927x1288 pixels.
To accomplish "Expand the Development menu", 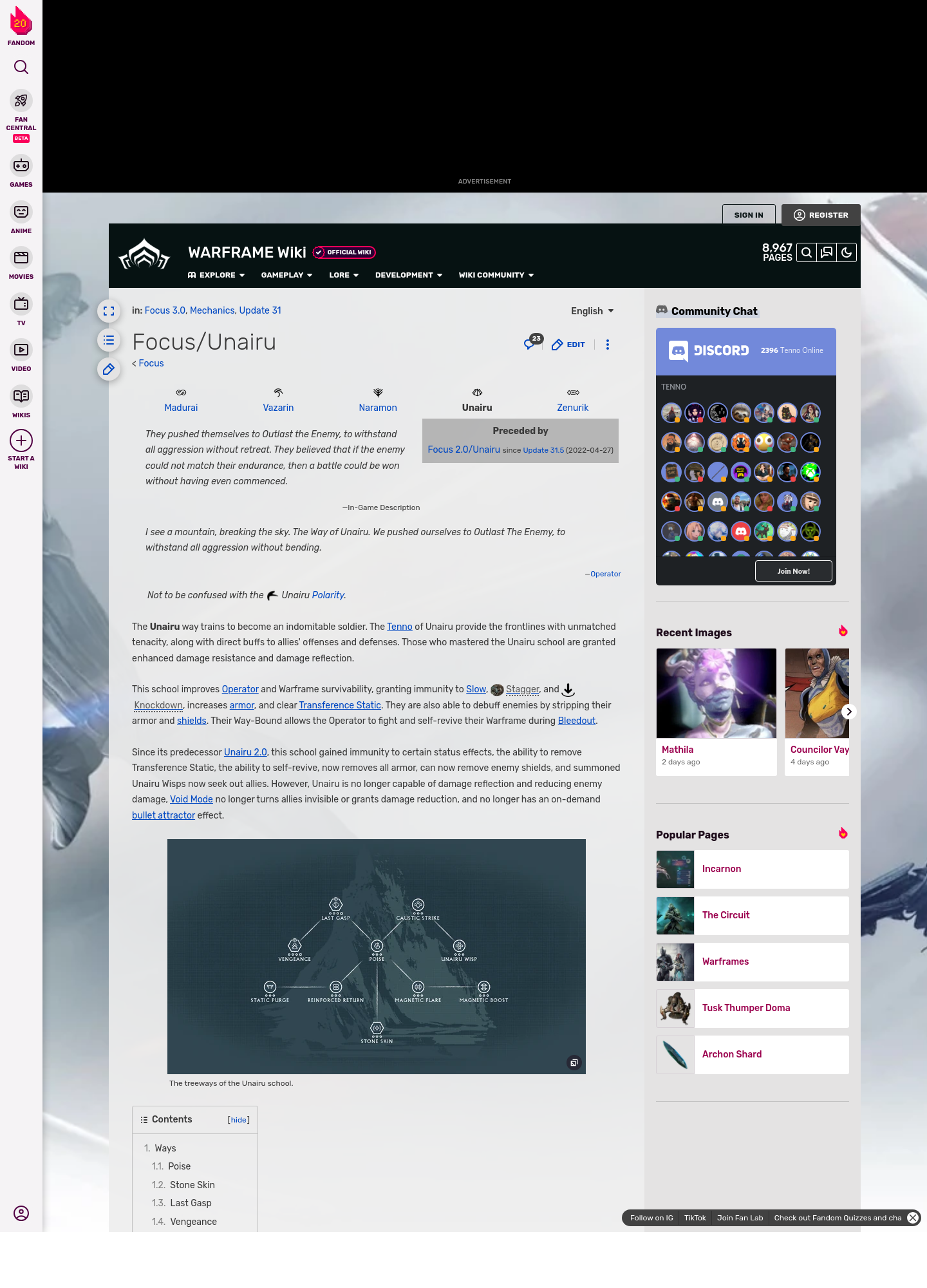I will pyautogui.click(x=409, y=275).
